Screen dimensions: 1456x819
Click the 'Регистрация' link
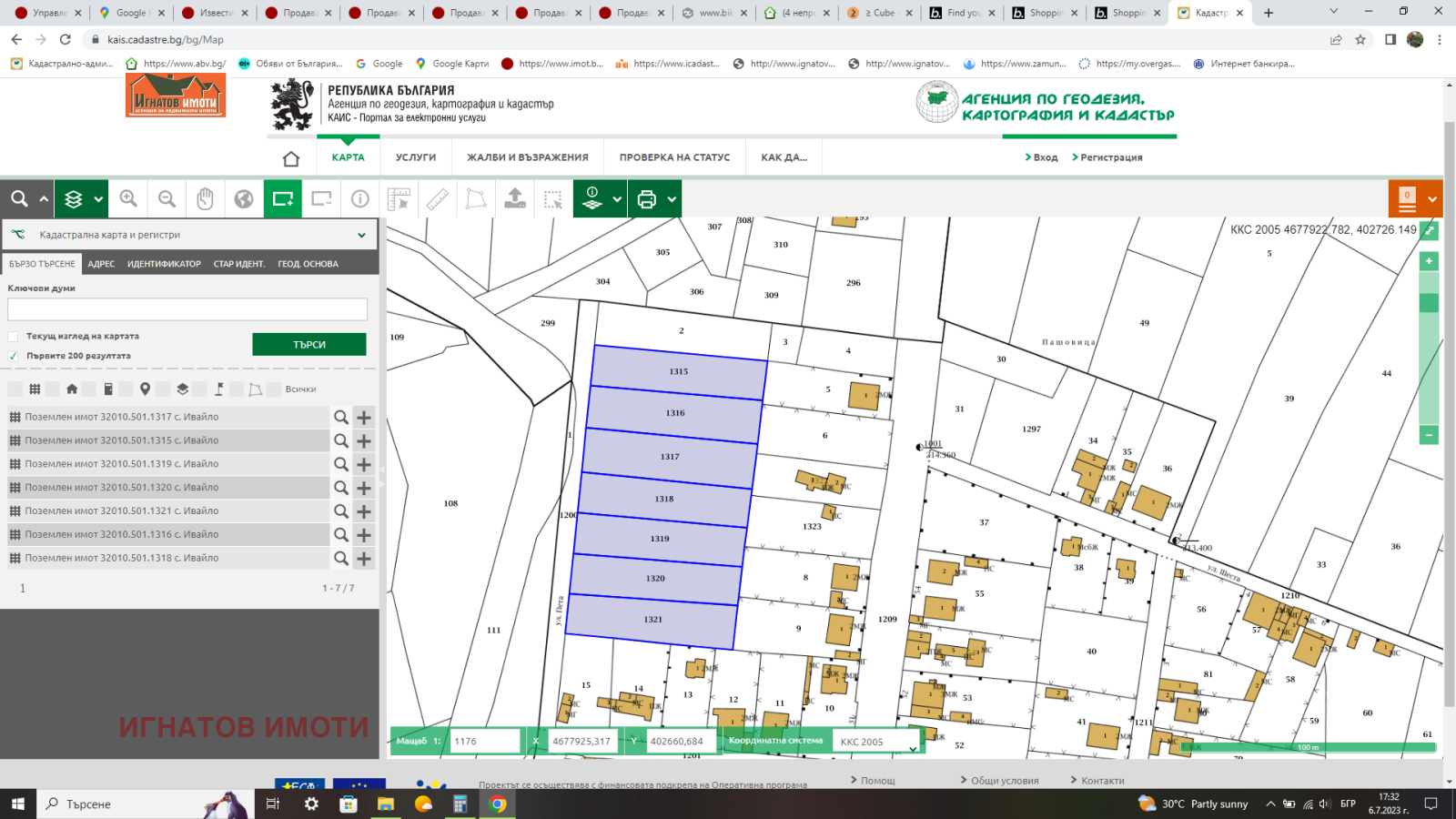tap(1110, 157)
